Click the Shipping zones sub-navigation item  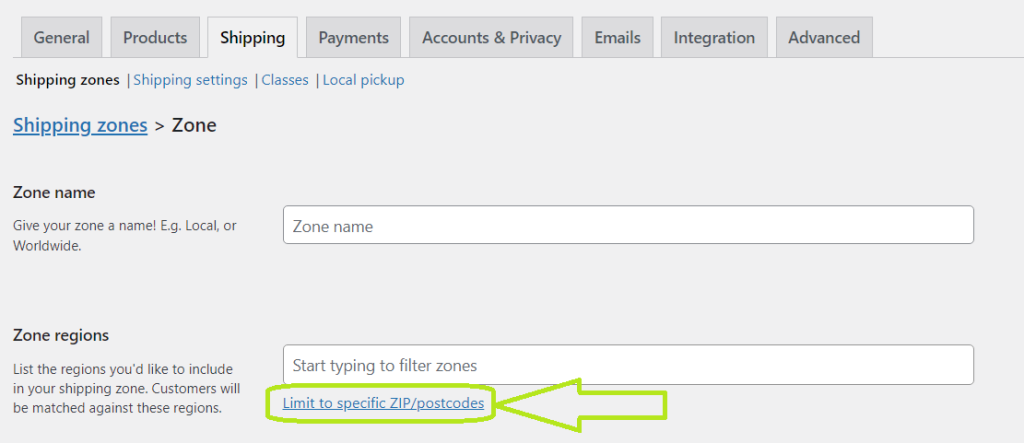click(67, 80)
